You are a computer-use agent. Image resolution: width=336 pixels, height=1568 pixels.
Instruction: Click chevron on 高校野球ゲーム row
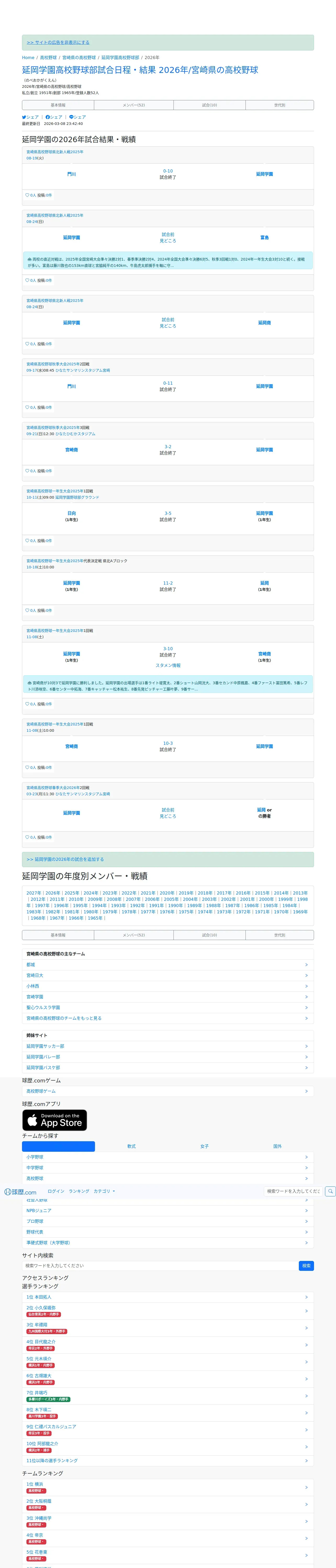(306, 1091)
